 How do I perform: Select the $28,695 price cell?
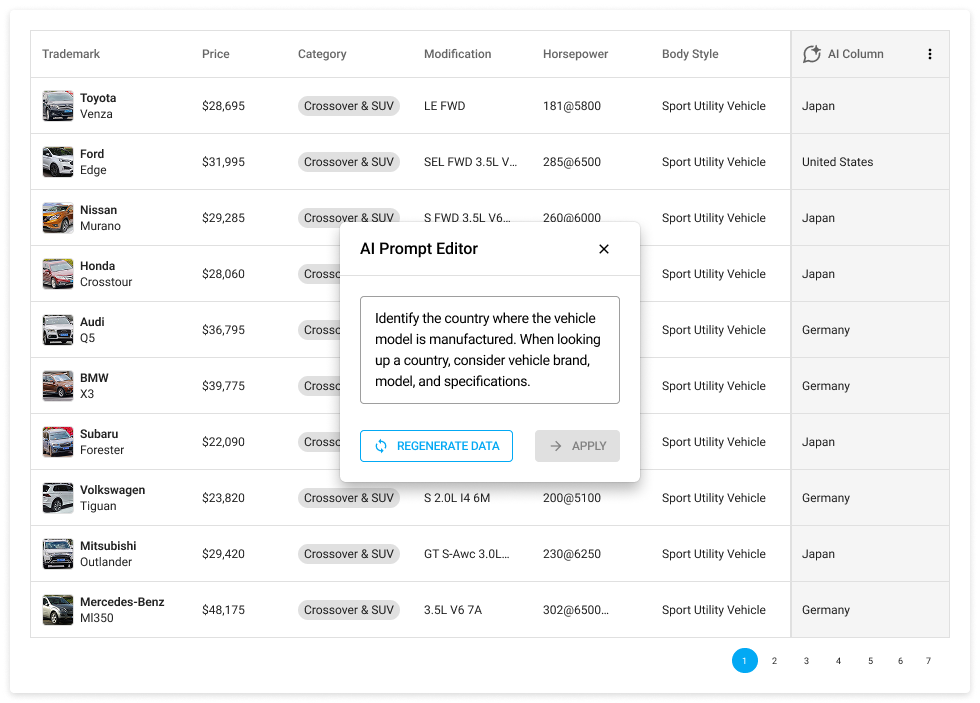point(223,106)
